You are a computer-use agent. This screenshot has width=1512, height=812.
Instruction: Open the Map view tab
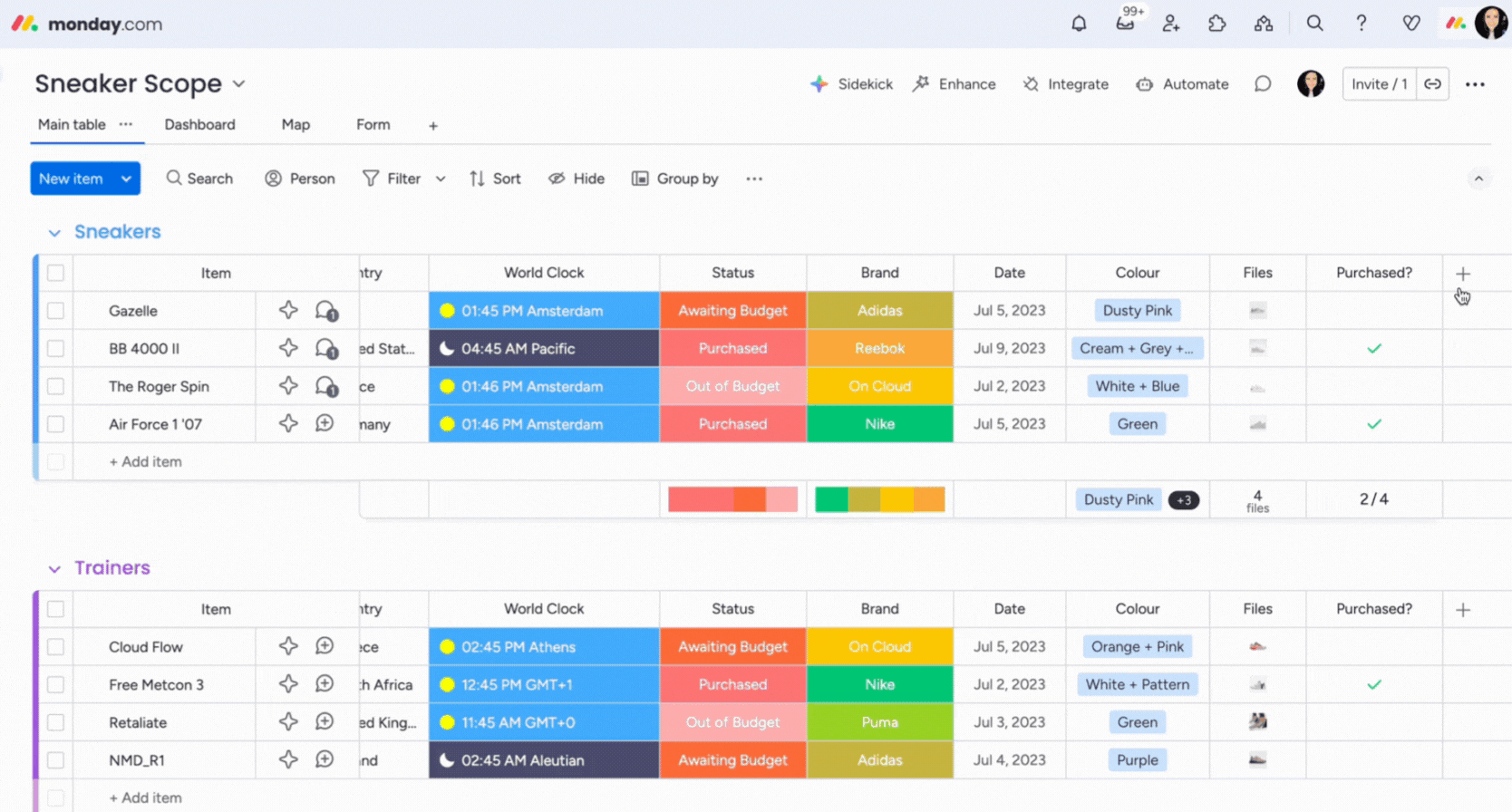point(296,125)
